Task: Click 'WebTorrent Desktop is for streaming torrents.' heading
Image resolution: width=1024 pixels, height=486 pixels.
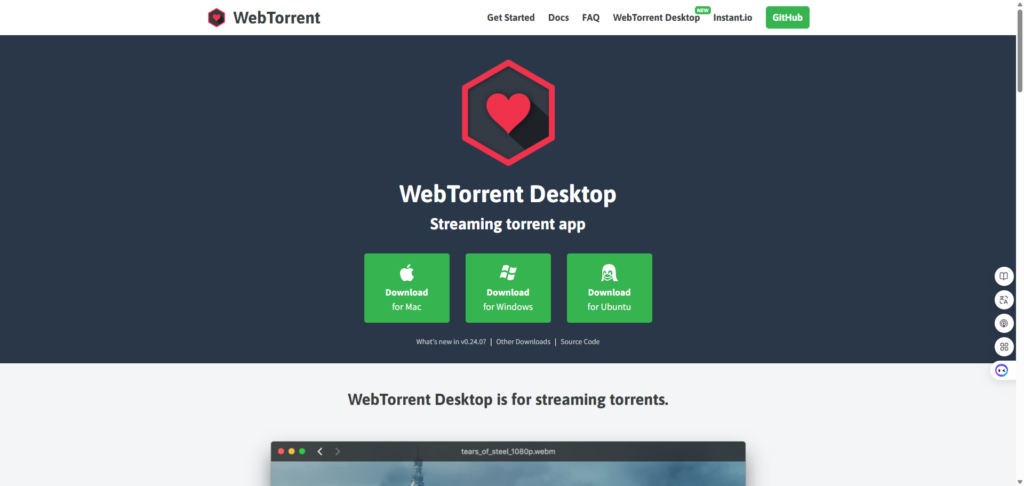Action: click(508, 400)
